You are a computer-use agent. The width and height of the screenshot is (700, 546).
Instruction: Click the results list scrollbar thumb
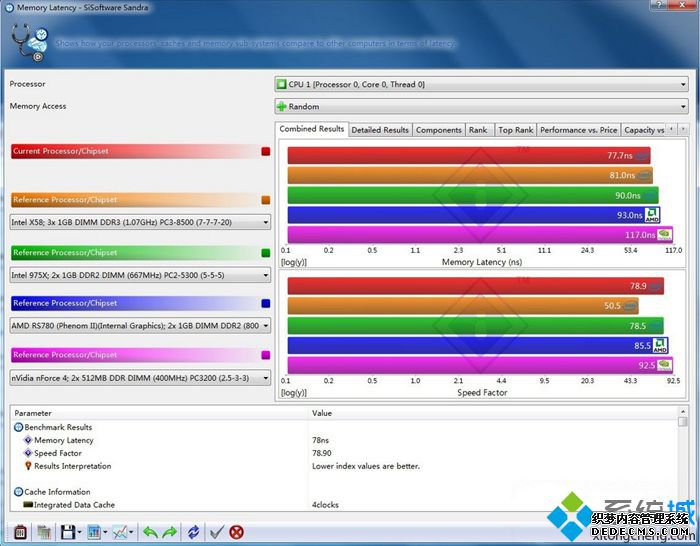click(683, 422)
